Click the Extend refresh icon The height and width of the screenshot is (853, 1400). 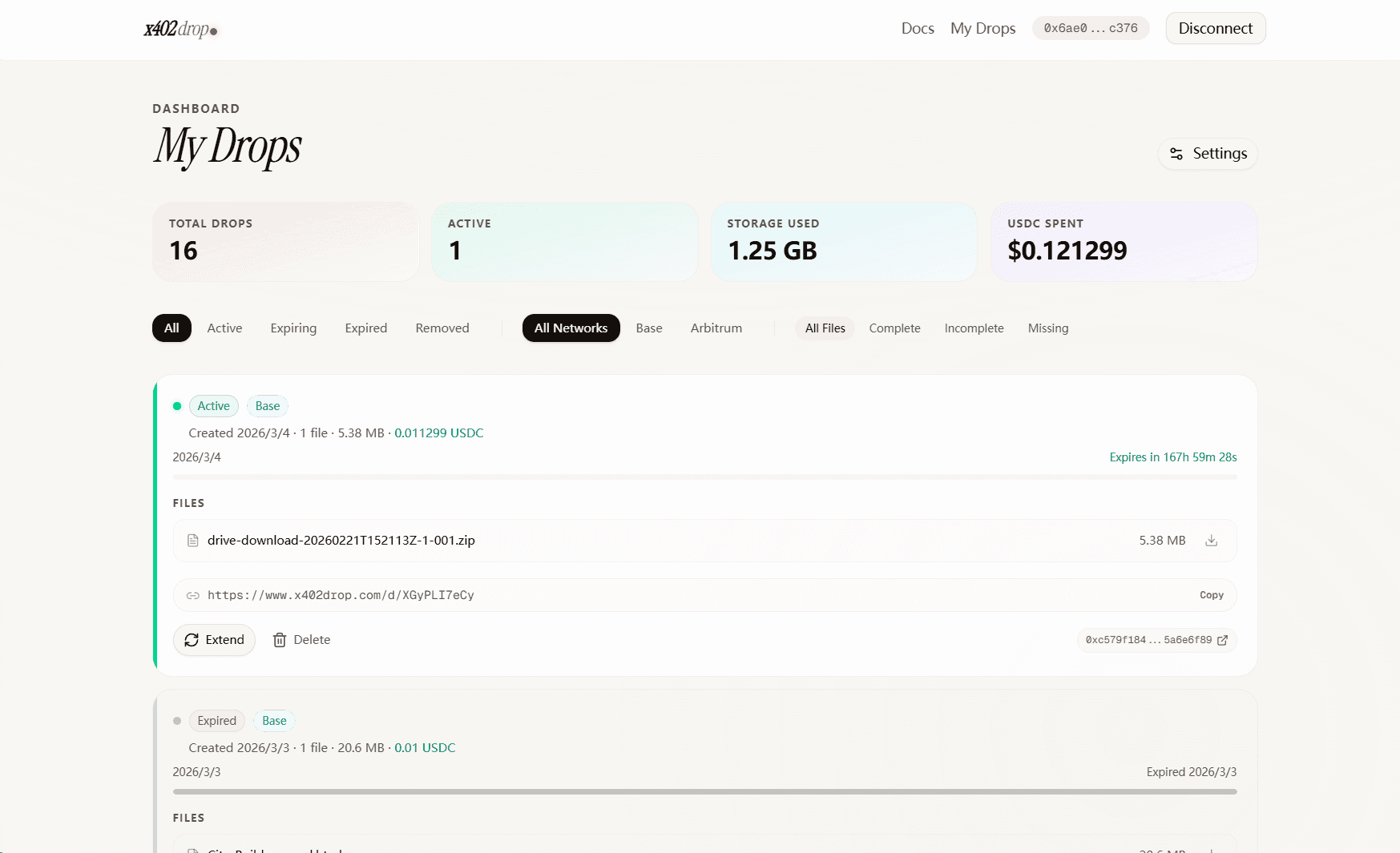(192, 640)
